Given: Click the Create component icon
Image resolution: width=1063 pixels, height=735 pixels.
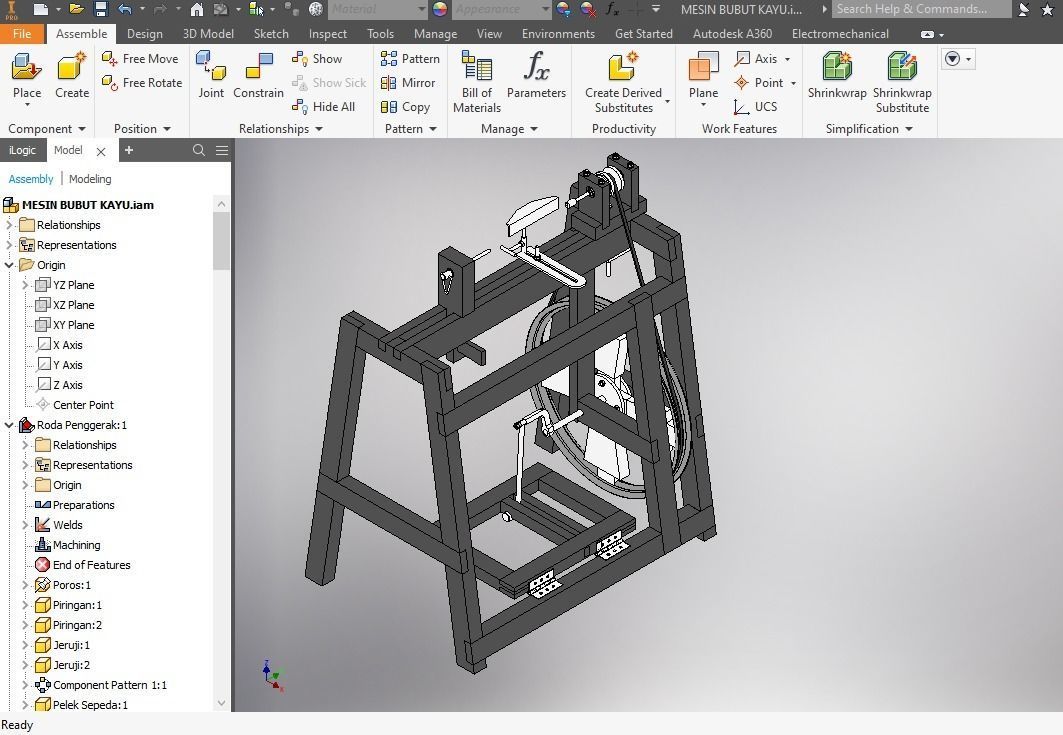Looking at the screenshot, I should [x=72, y=68].
